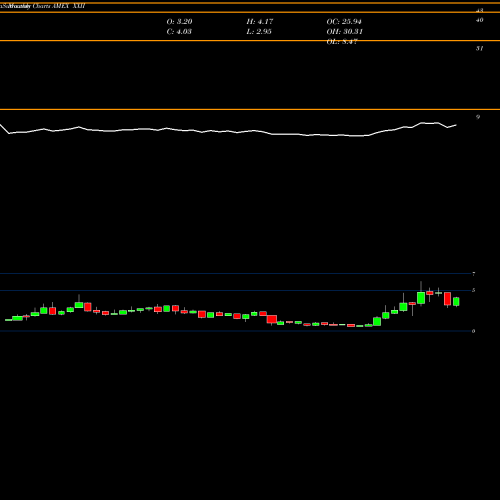The height and width of the screenshot is (500, 500).
Task: Click the end point of the white line
Action: pyautogui.click(x=456, y=125)
